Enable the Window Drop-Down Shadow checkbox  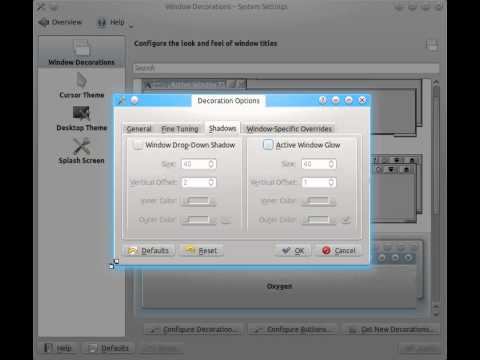coord(138,145)
